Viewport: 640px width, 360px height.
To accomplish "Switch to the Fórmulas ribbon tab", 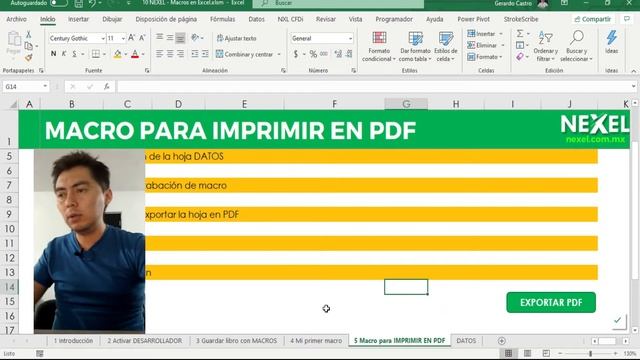I will [222, 19].
